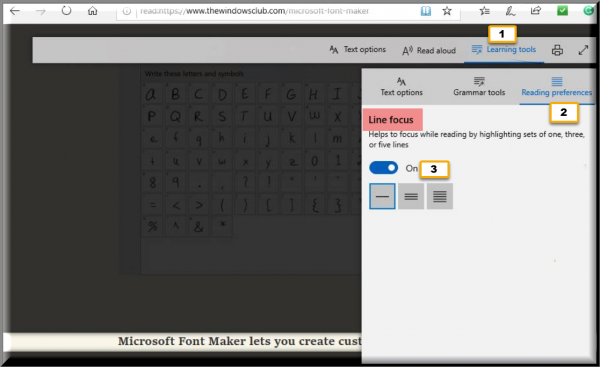Select the one-line focus option
The width and height of the screenshot is (600, 367).
click(x=382, y=196)
